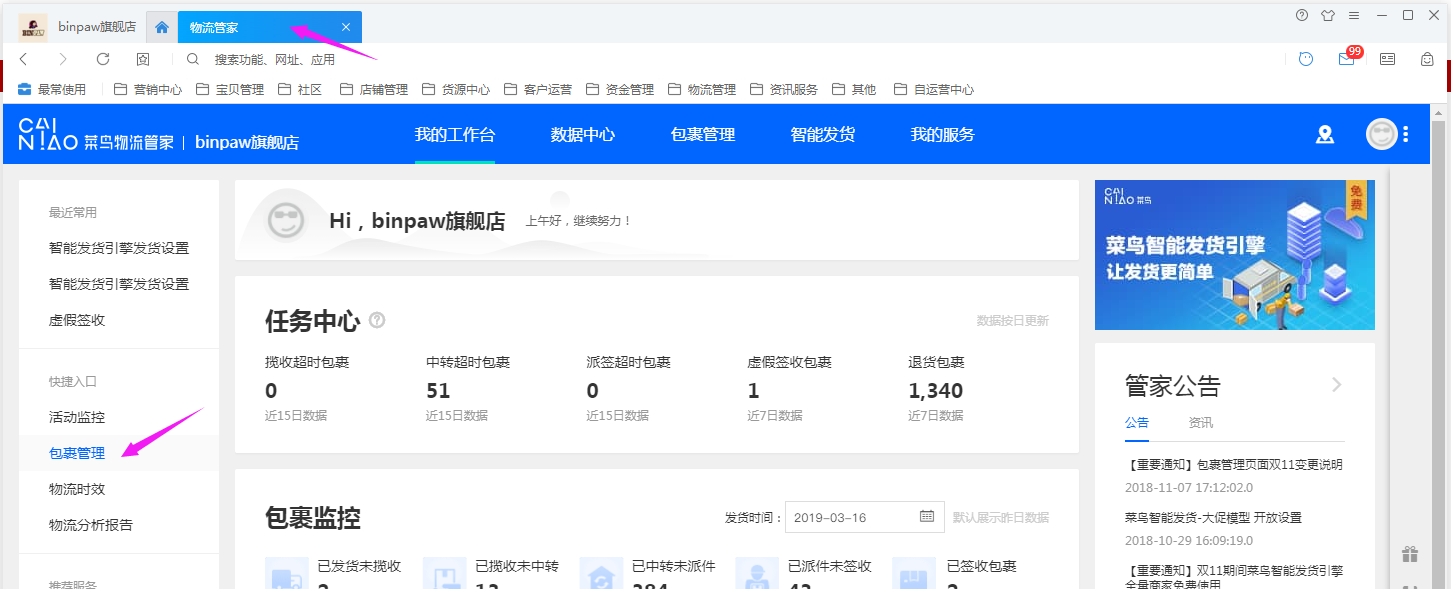Switch to the 物流管家 browser tab

pyautogui.click(x=270, y=27)
